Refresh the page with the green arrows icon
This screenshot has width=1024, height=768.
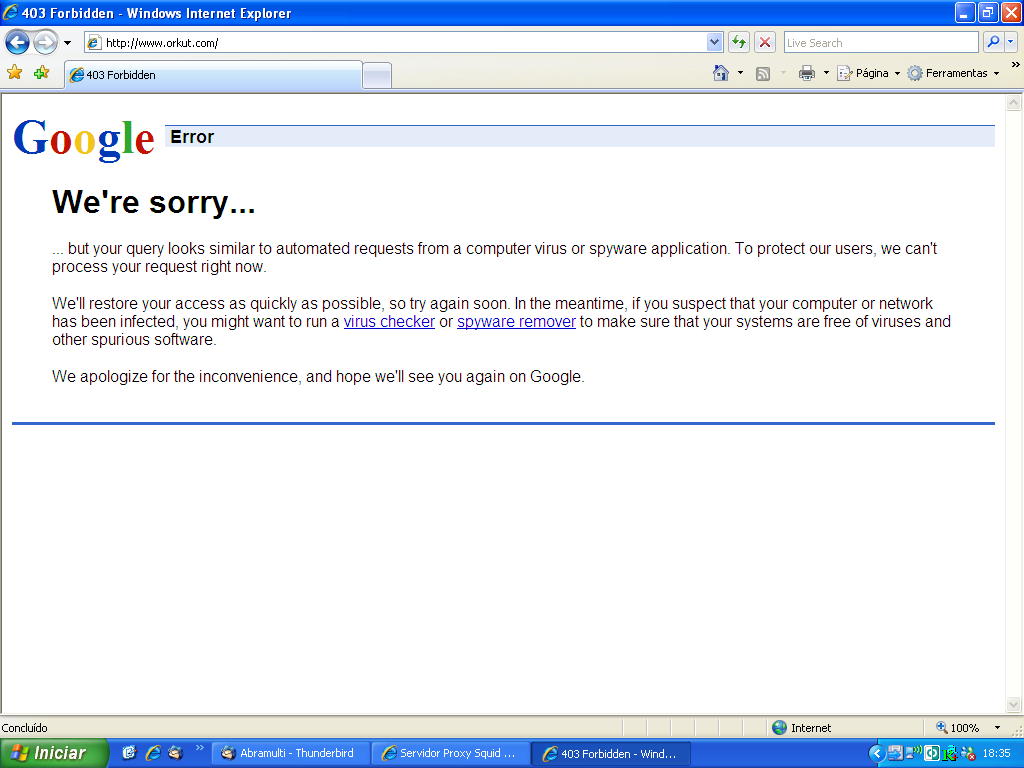coord(739,42)
